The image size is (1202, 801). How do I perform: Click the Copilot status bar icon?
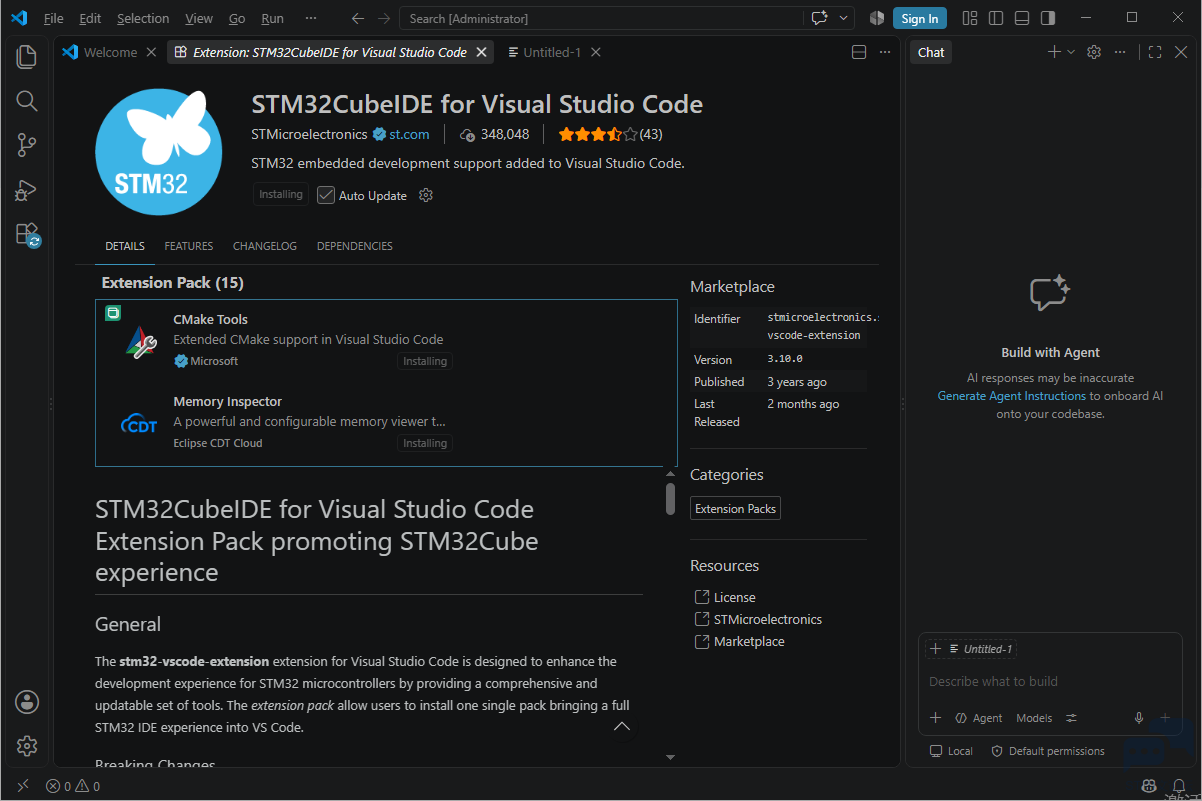click(1150, 786)
